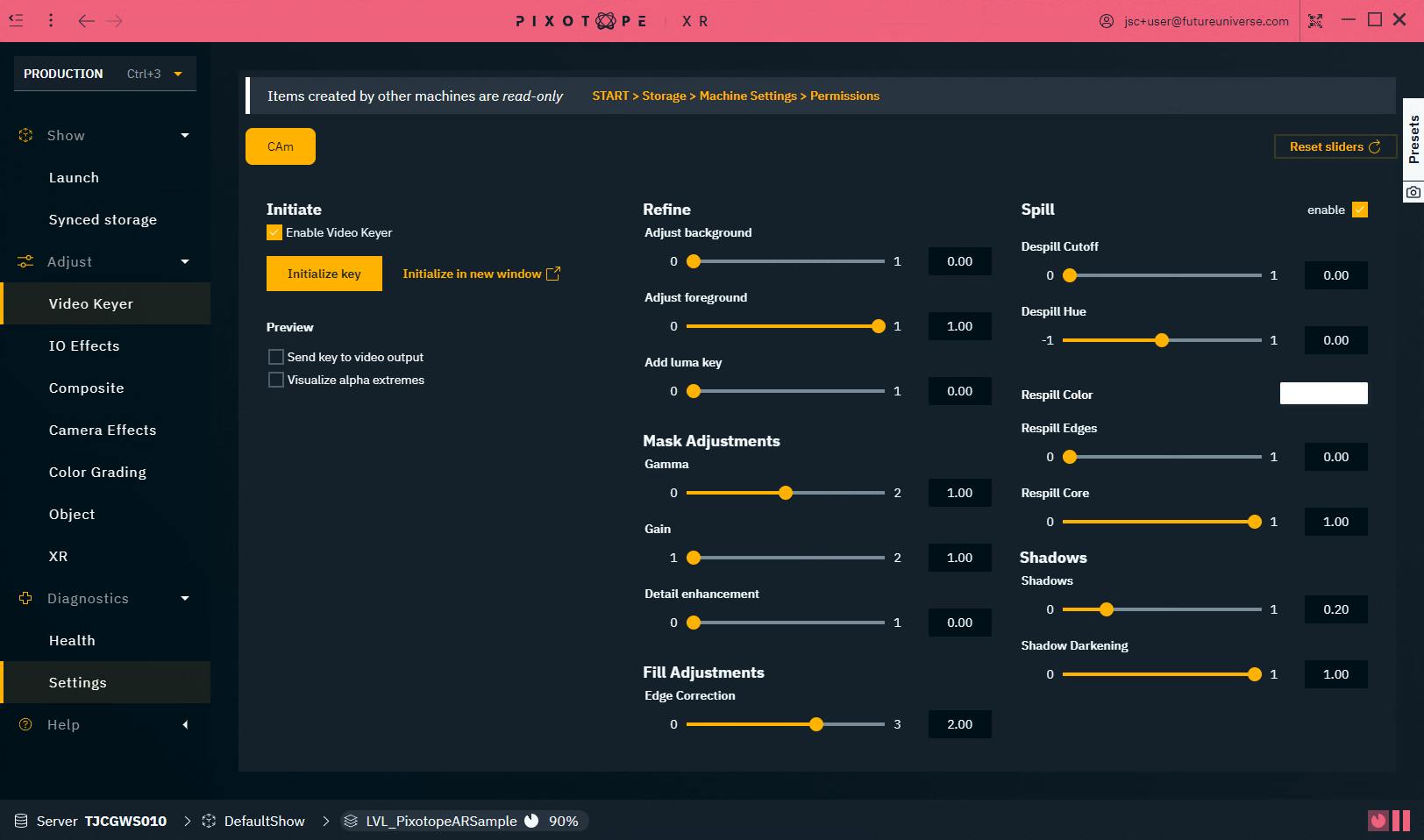Collapse the Show sidebar section
Image resolution: width=1424 pixels, height=840 pixels.
click(185, 135)
